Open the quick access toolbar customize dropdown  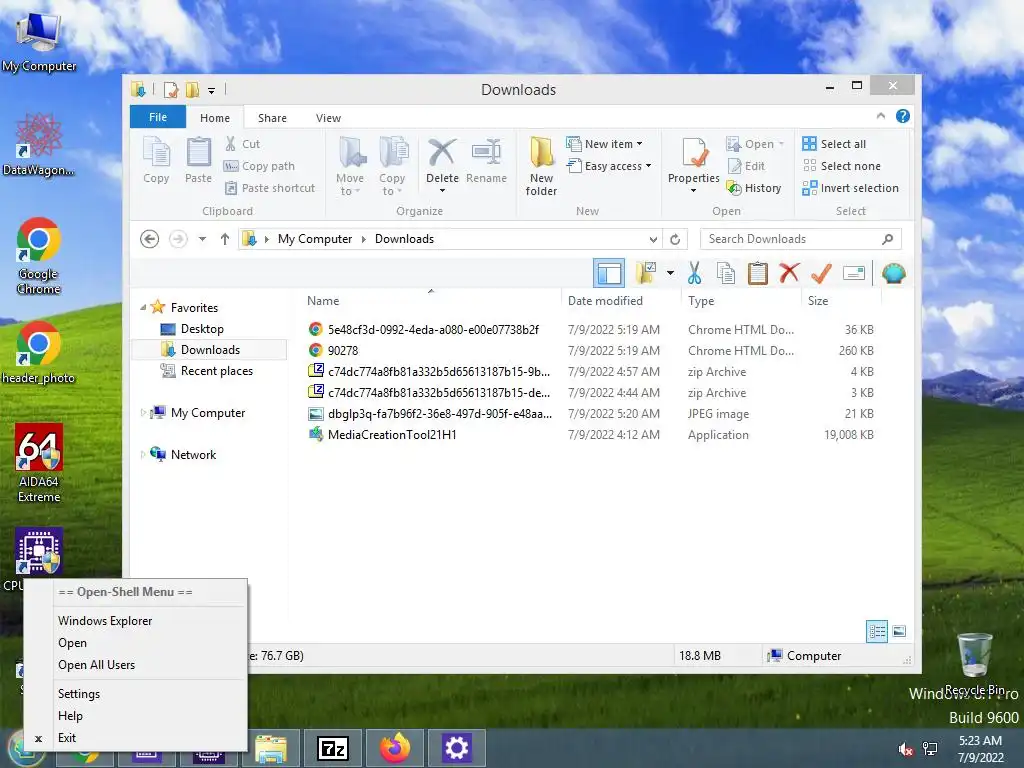click(x=212, y=91)
